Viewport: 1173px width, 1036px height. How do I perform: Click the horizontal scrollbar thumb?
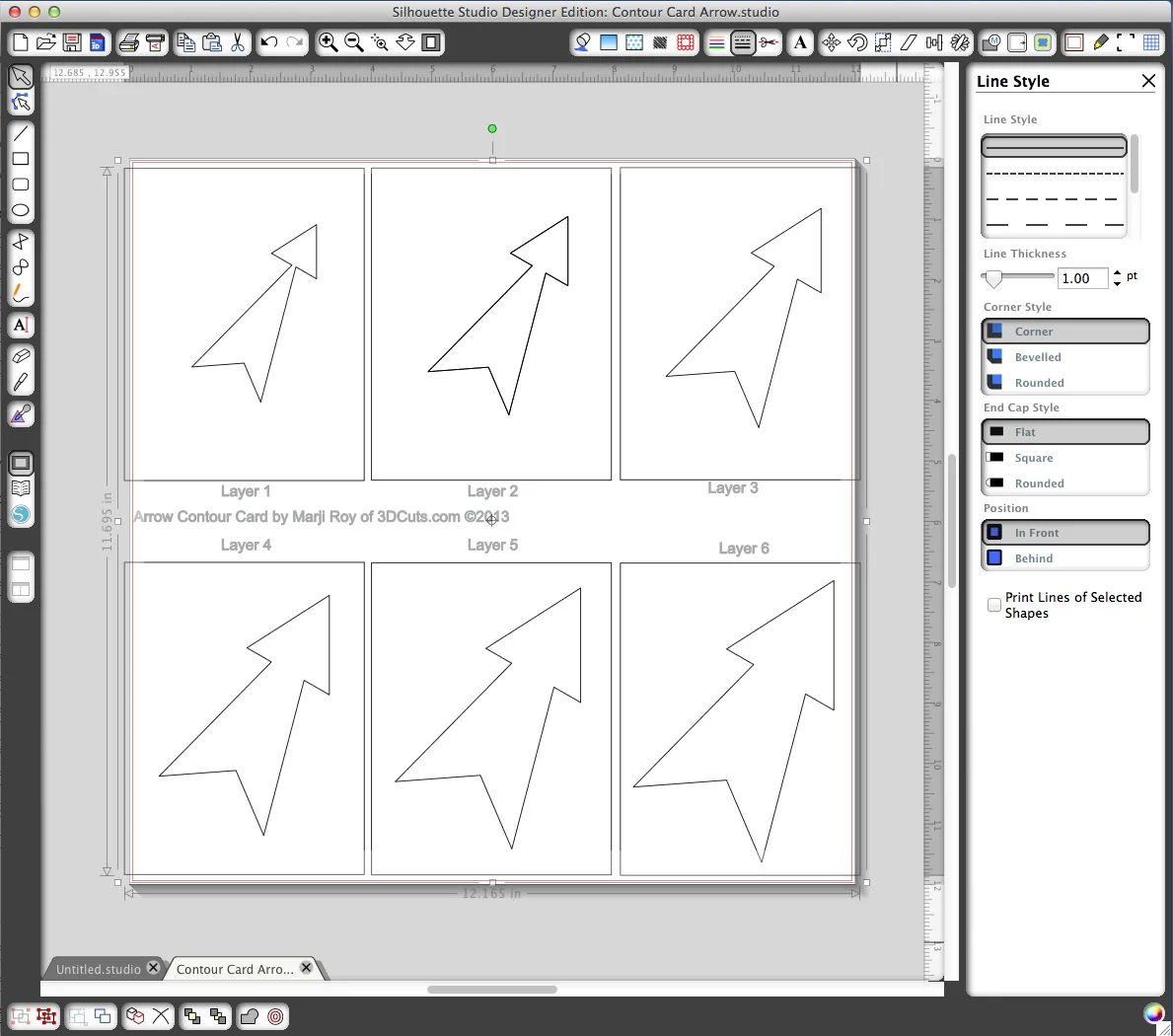pyautogui.click(x=491, y=990)
